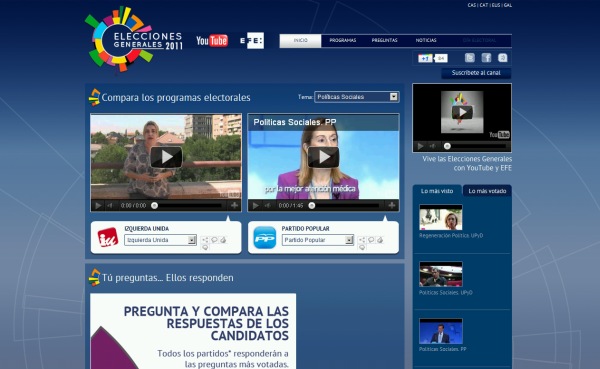Screen dimensions: 600x369
Task: Click the Suscríbete al canal button
Action: tap(476, 73)
